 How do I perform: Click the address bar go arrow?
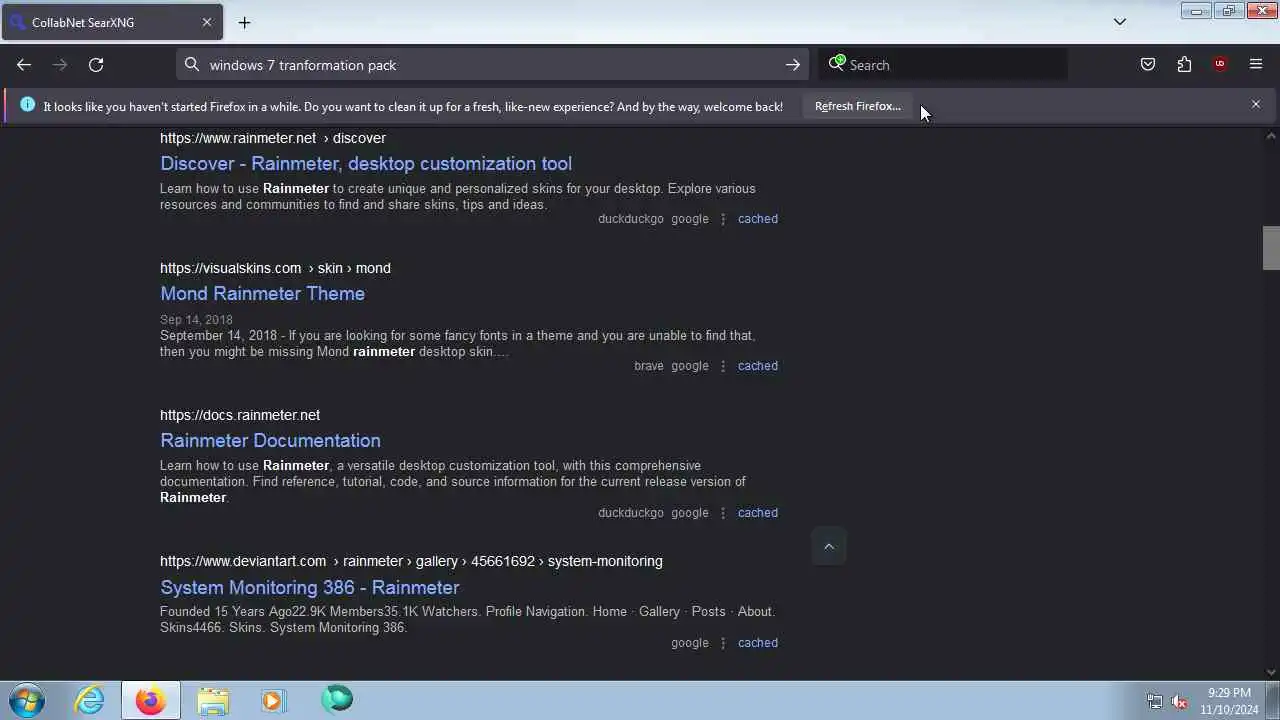pyautogui.click(x=793, y=65)
